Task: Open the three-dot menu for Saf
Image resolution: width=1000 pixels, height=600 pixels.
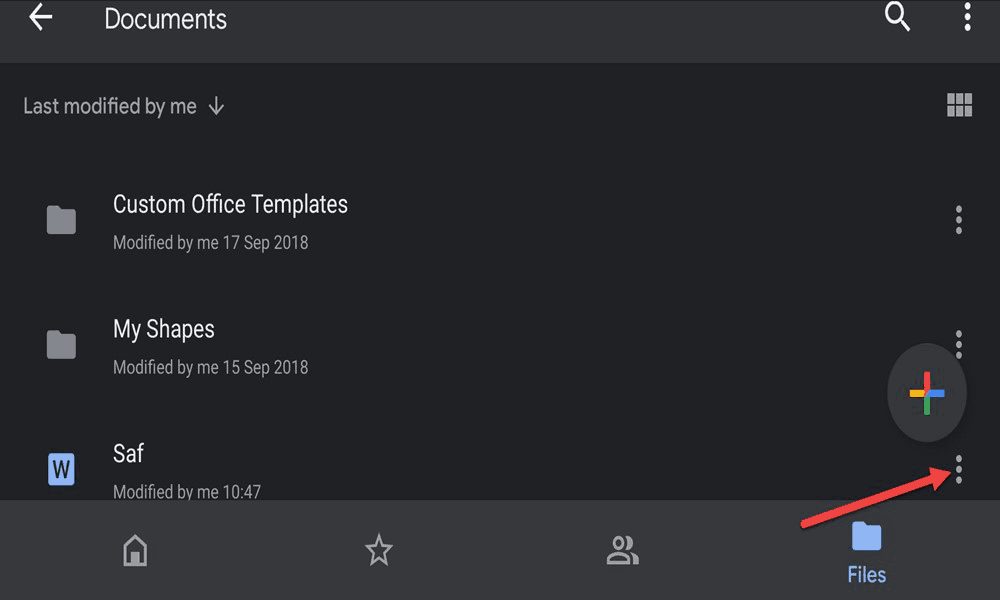Action: point(959,469)
